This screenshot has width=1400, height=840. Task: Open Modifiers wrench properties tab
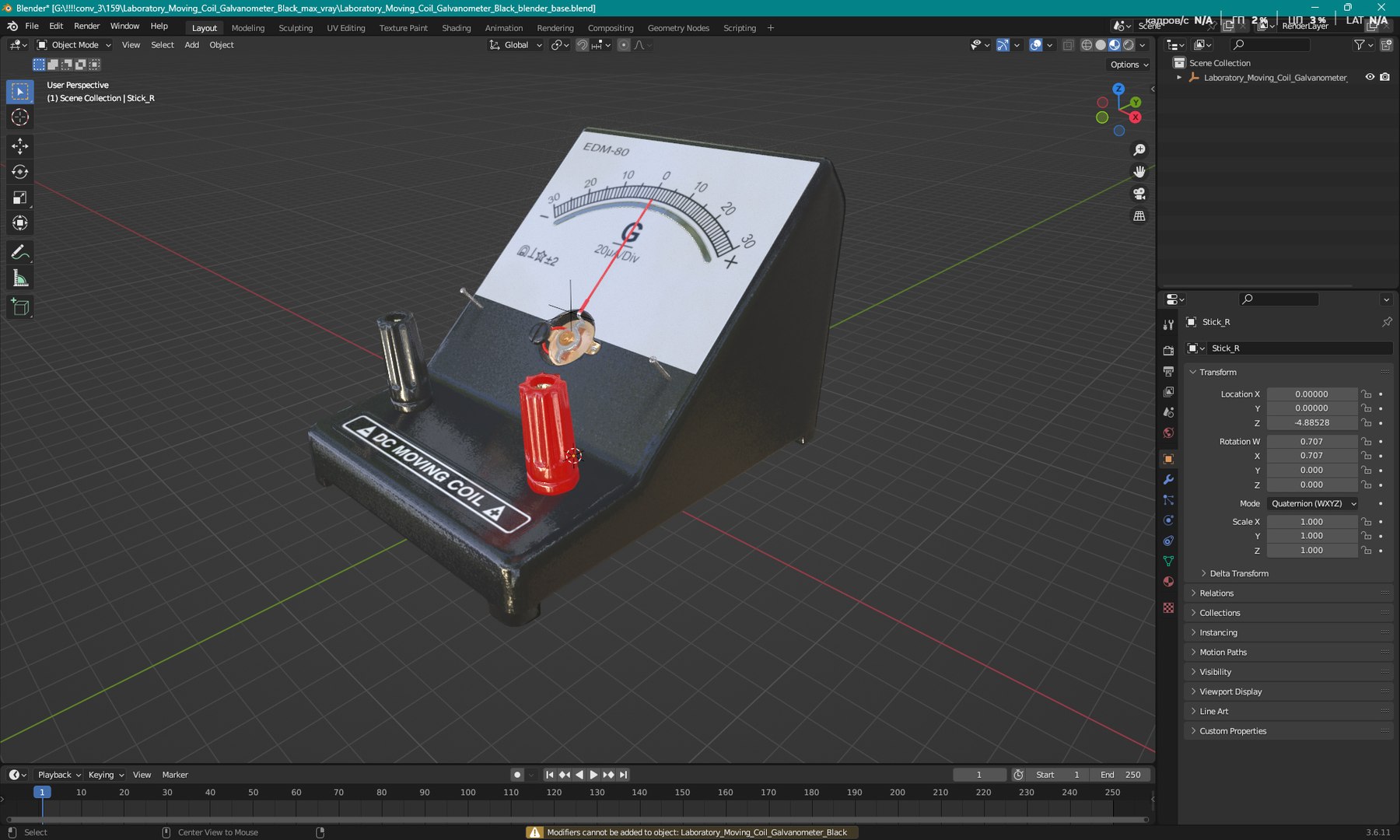[x=1168, y=479]
